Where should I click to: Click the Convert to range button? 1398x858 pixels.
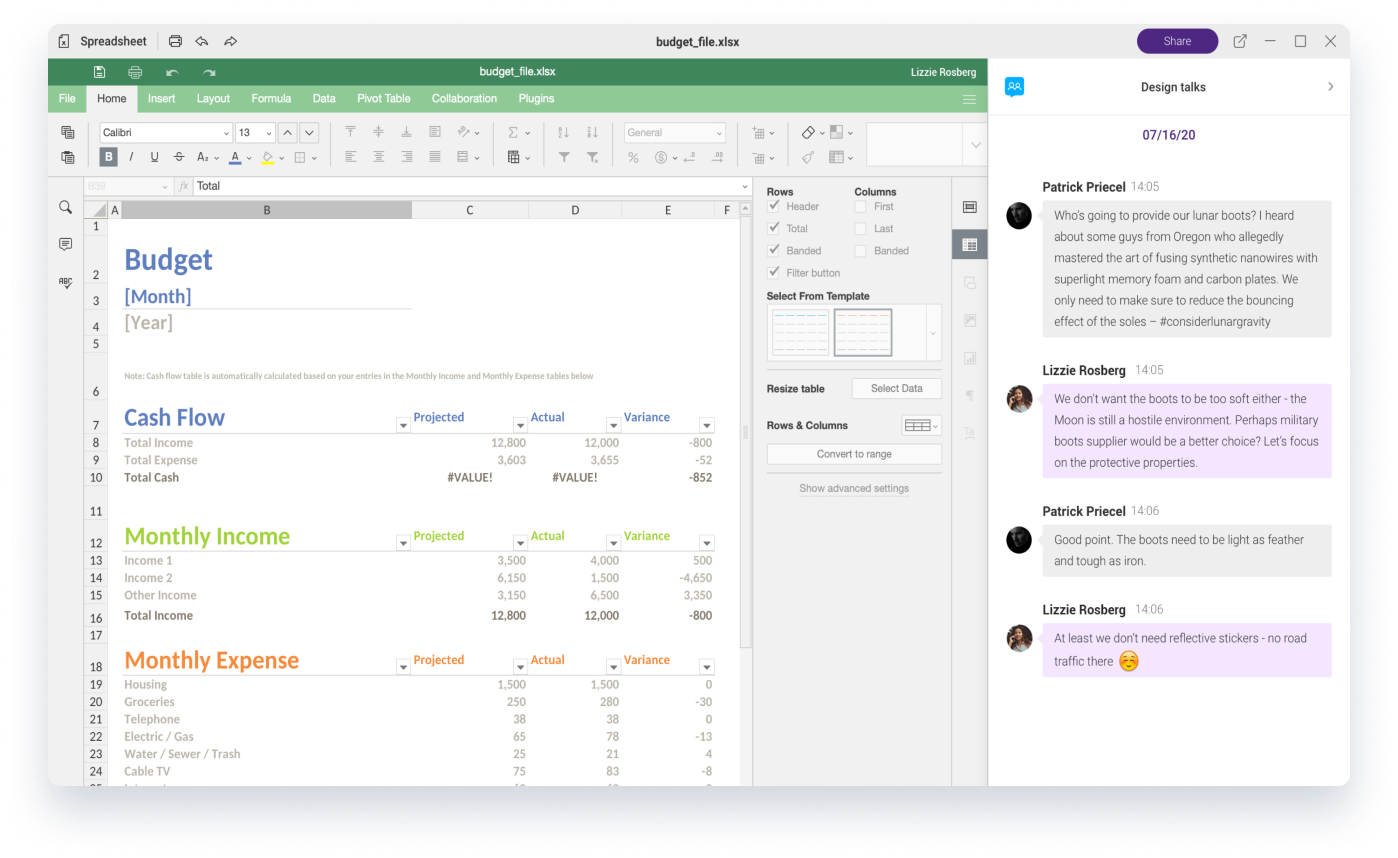pos(853,454)
